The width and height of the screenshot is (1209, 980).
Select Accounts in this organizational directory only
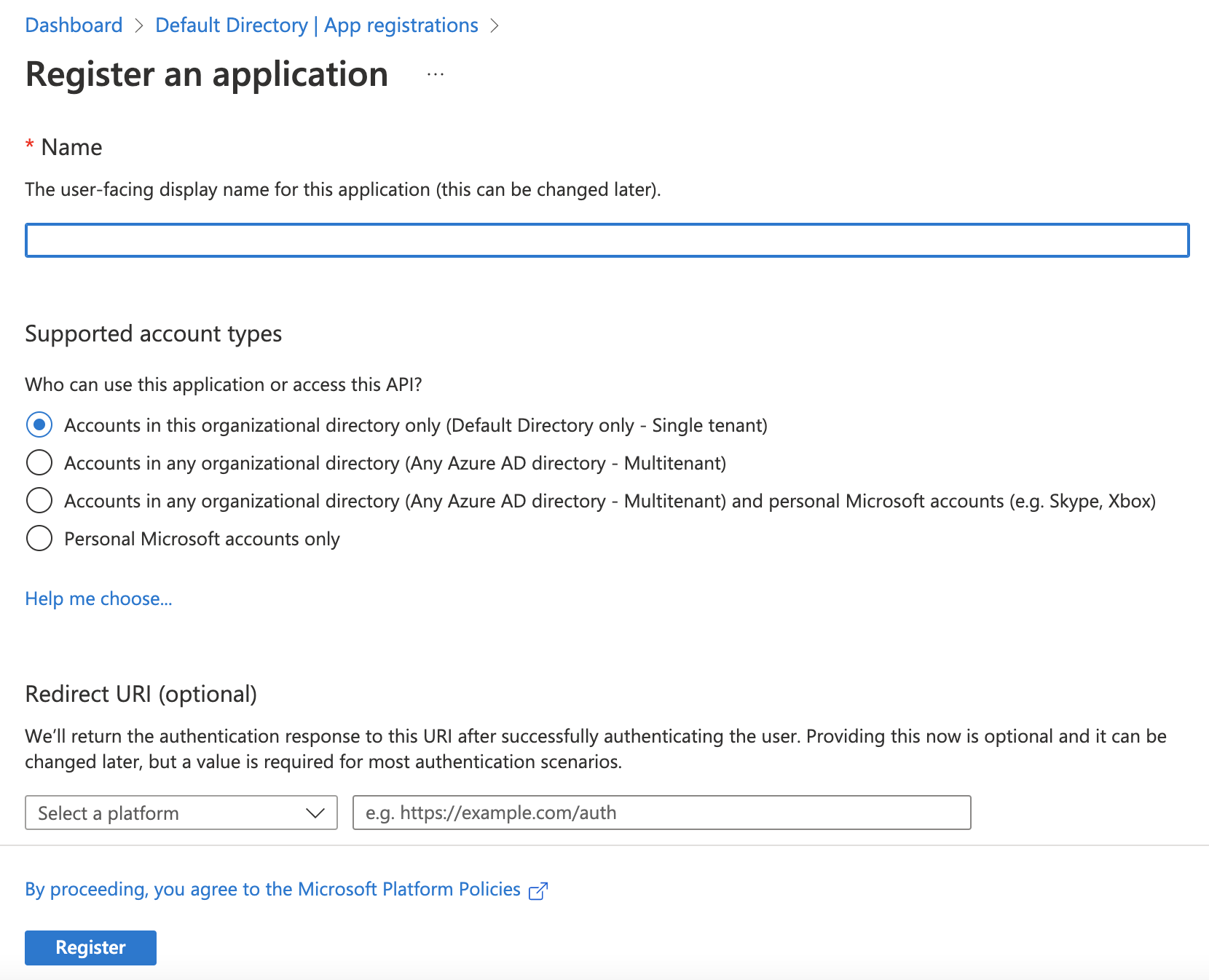point(39,424)
